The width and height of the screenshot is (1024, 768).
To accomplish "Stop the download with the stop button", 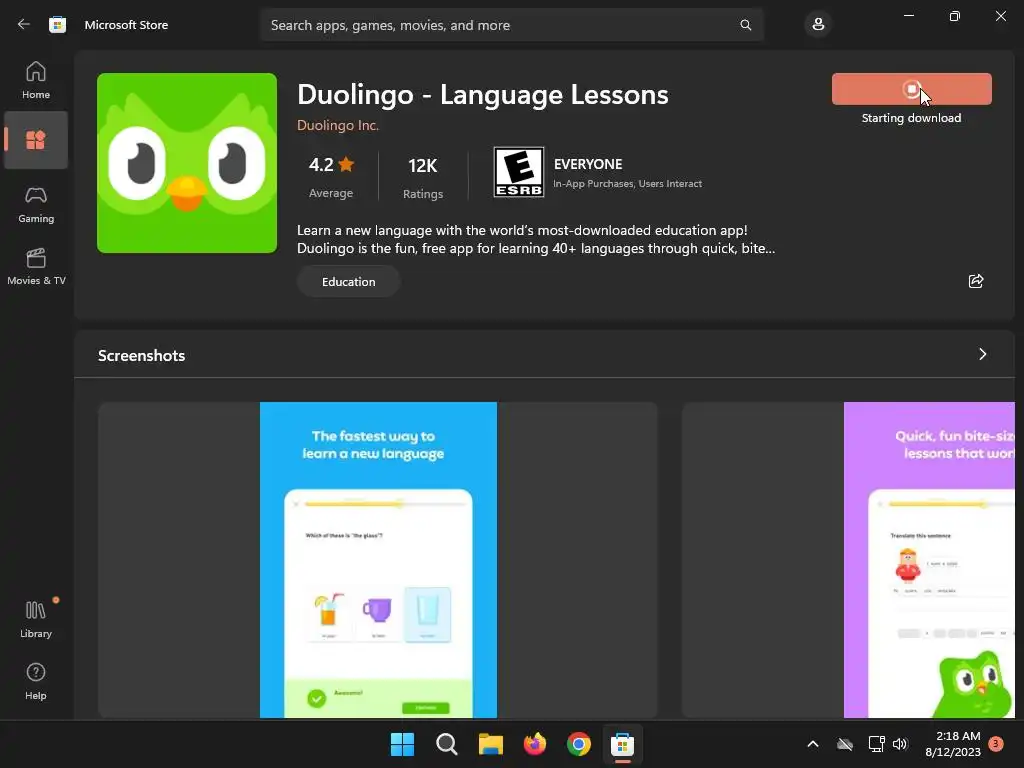I will tap(912, 89).
